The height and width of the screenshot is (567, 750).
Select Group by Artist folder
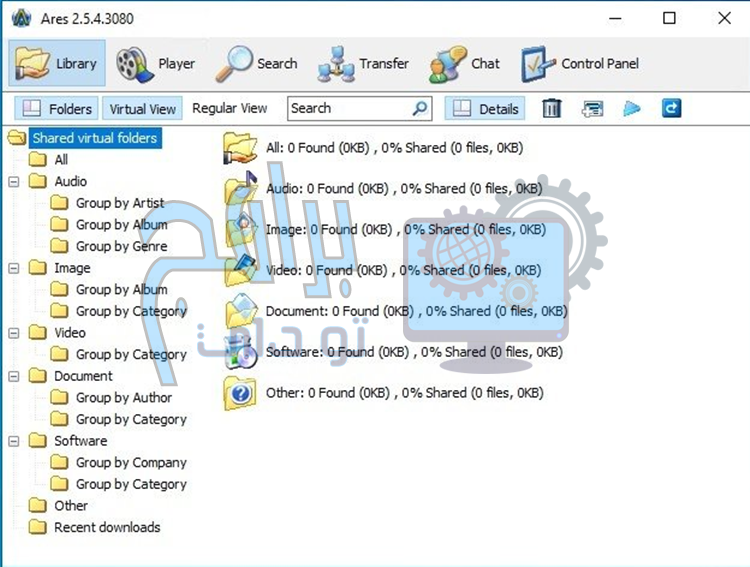pos(119,203)
